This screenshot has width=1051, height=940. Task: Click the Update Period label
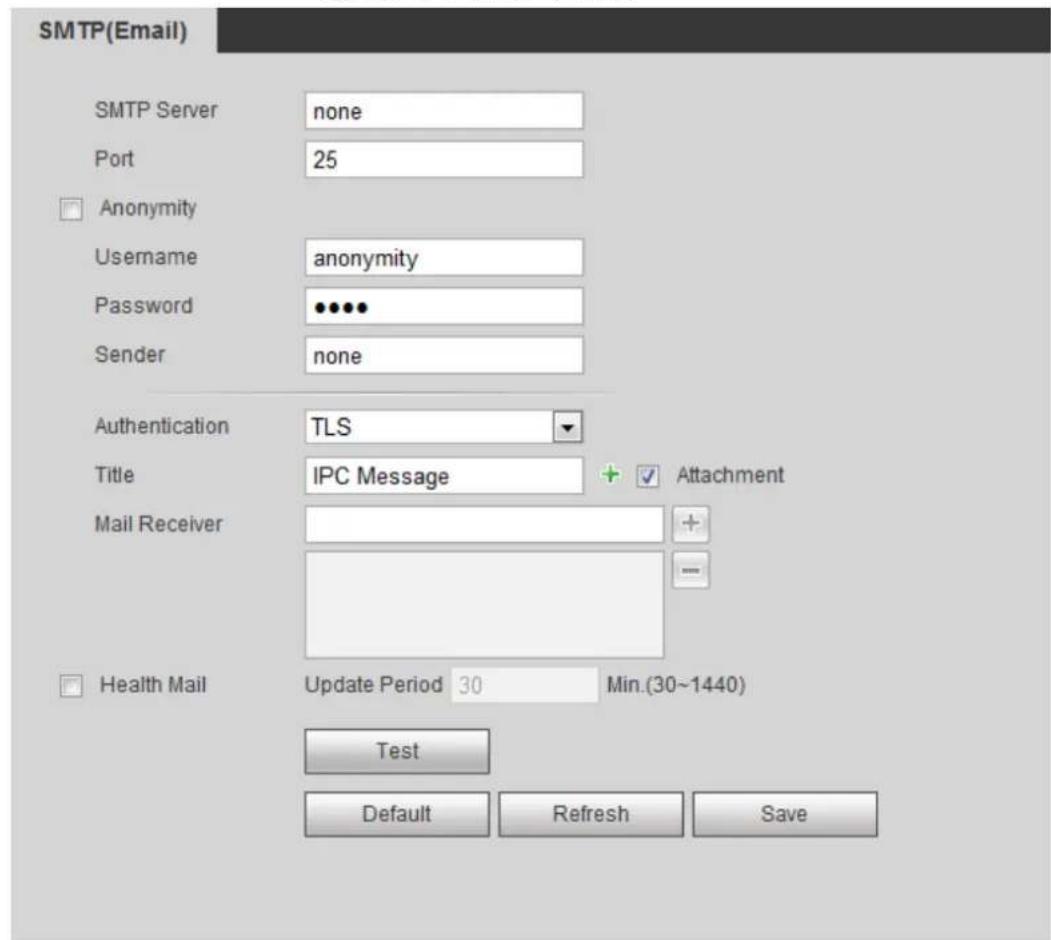click(373, 685)
